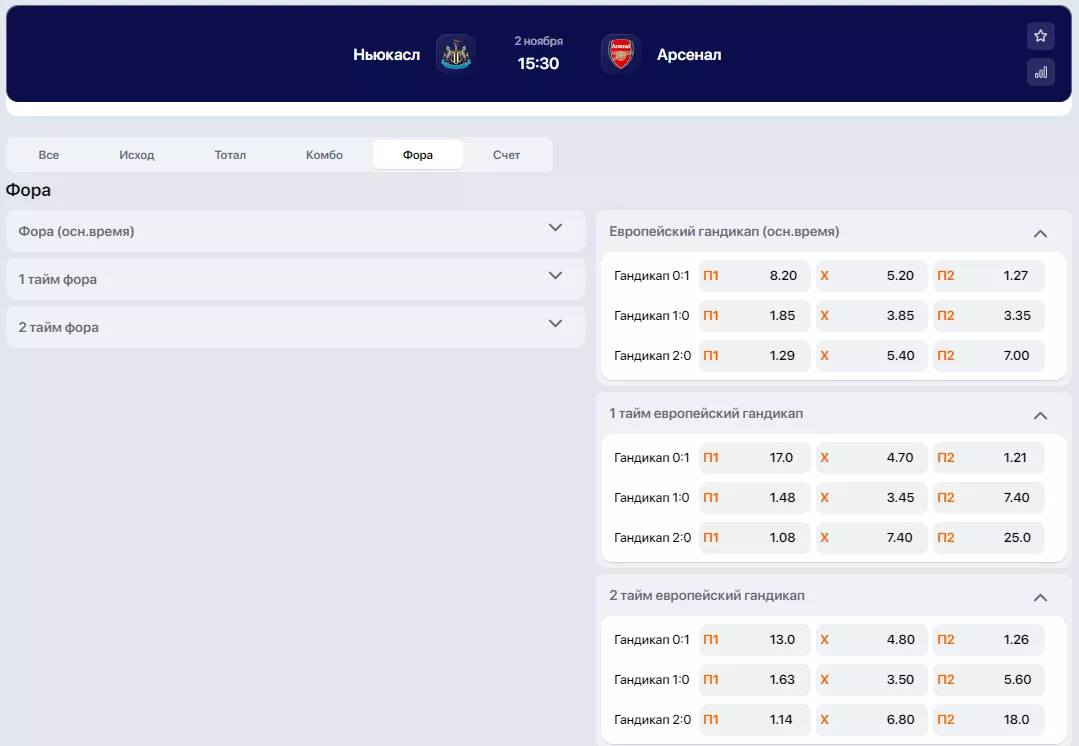This screenshot has height=746, width=1079.
Task: Go to the Комбо tab
Action: pyautogui.click(x=324, y=155)
